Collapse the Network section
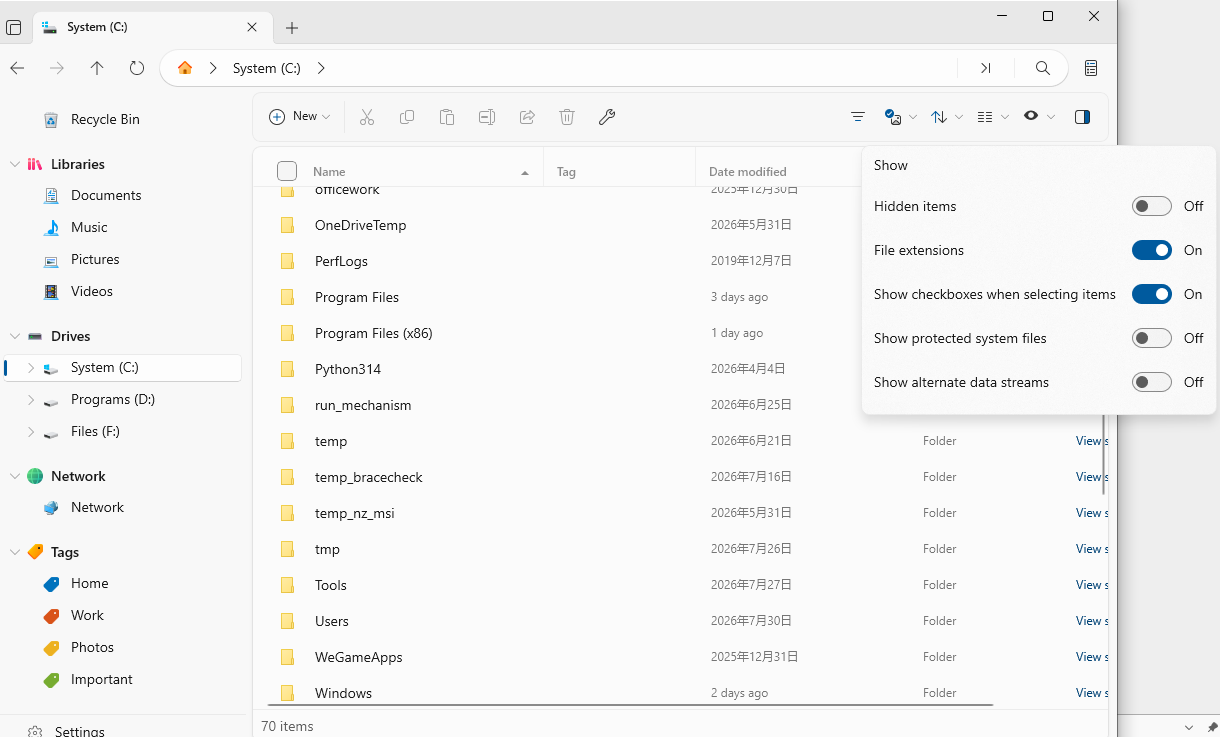 point(15,476)
